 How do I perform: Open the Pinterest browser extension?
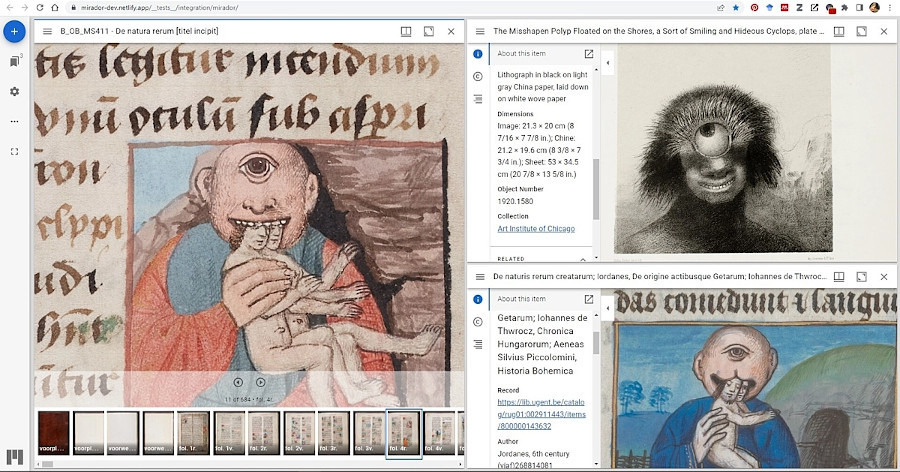(754, 7)
